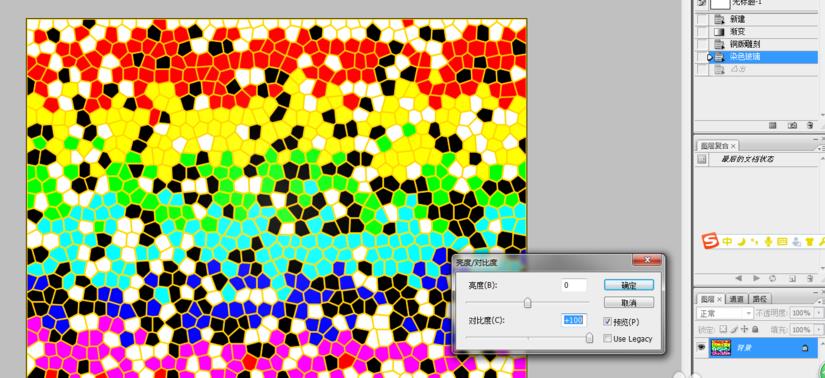Click the 亮度 brightness slider handle
This screenshot has width=825, height=378.
(x=528, y=303)
